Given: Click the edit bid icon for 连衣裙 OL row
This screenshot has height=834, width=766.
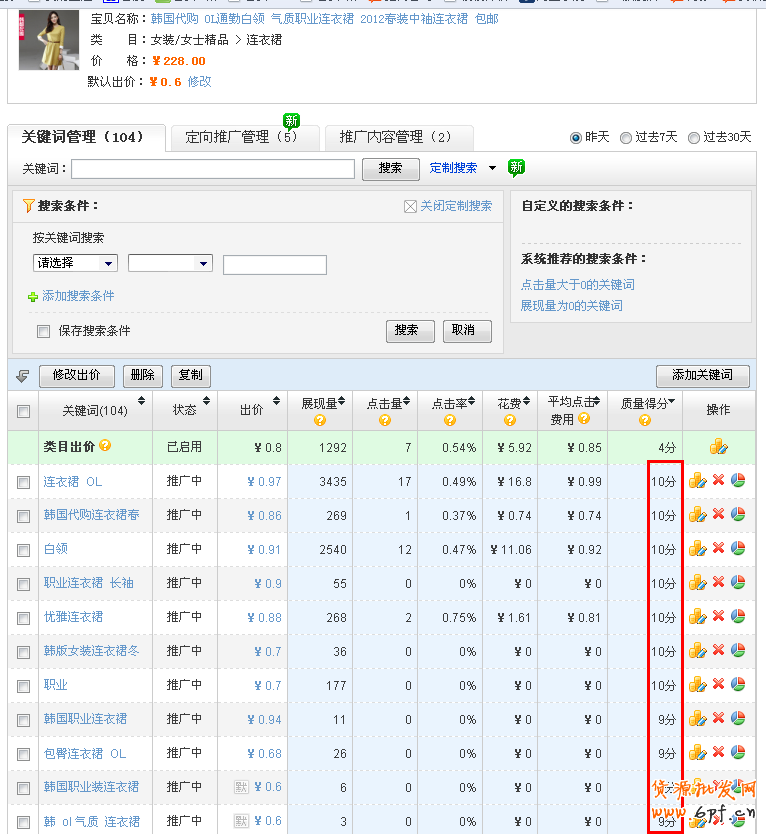Looking at the screenshot, I should (697, 482).
